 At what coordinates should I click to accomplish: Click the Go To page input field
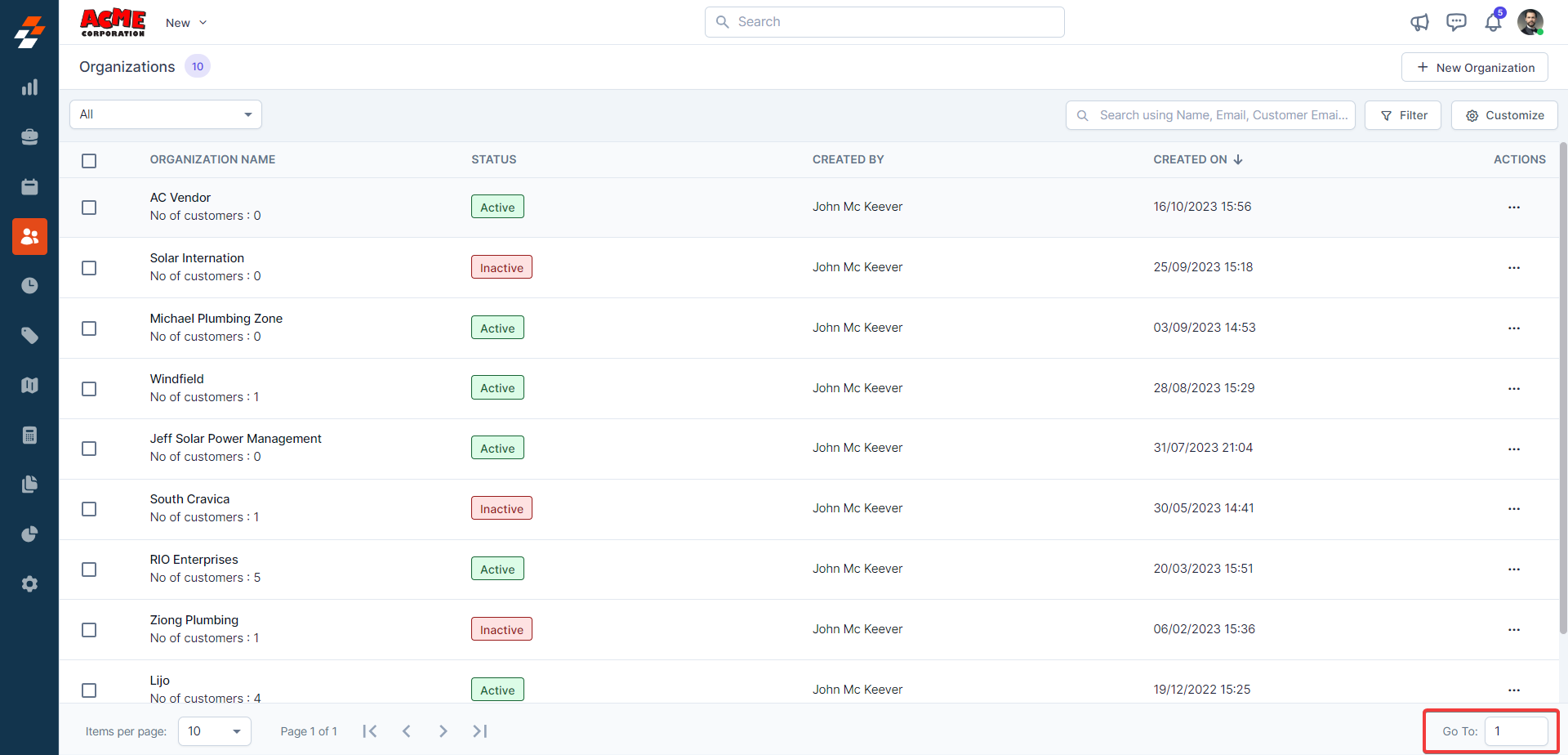[1515, 731]
